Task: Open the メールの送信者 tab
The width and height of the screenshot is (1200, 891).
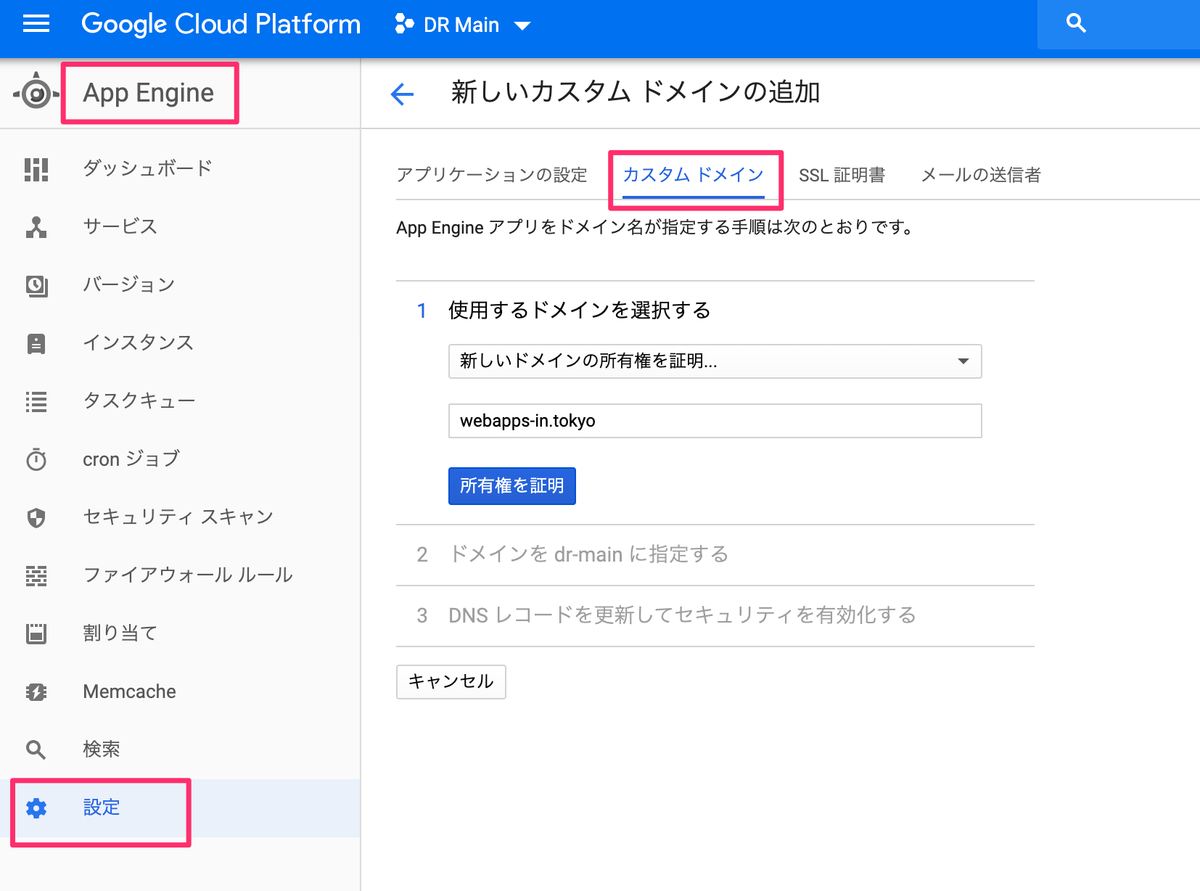Action: coord(980,175)
